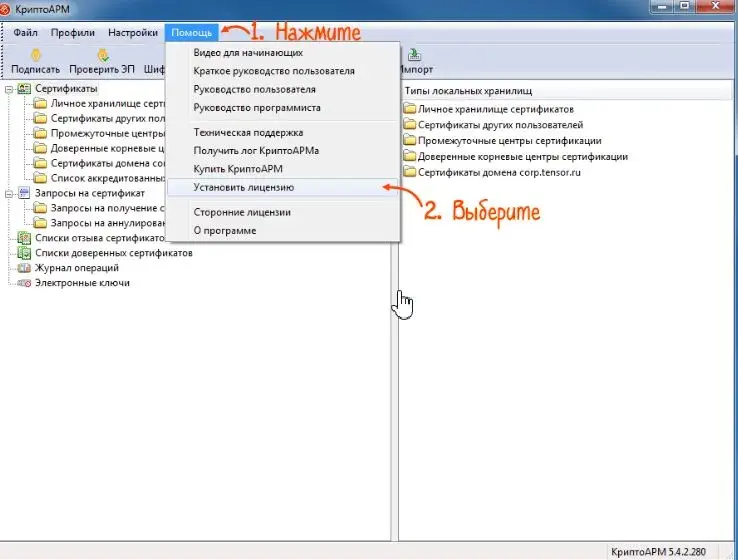Click the Помощь menu

(192, 32)
